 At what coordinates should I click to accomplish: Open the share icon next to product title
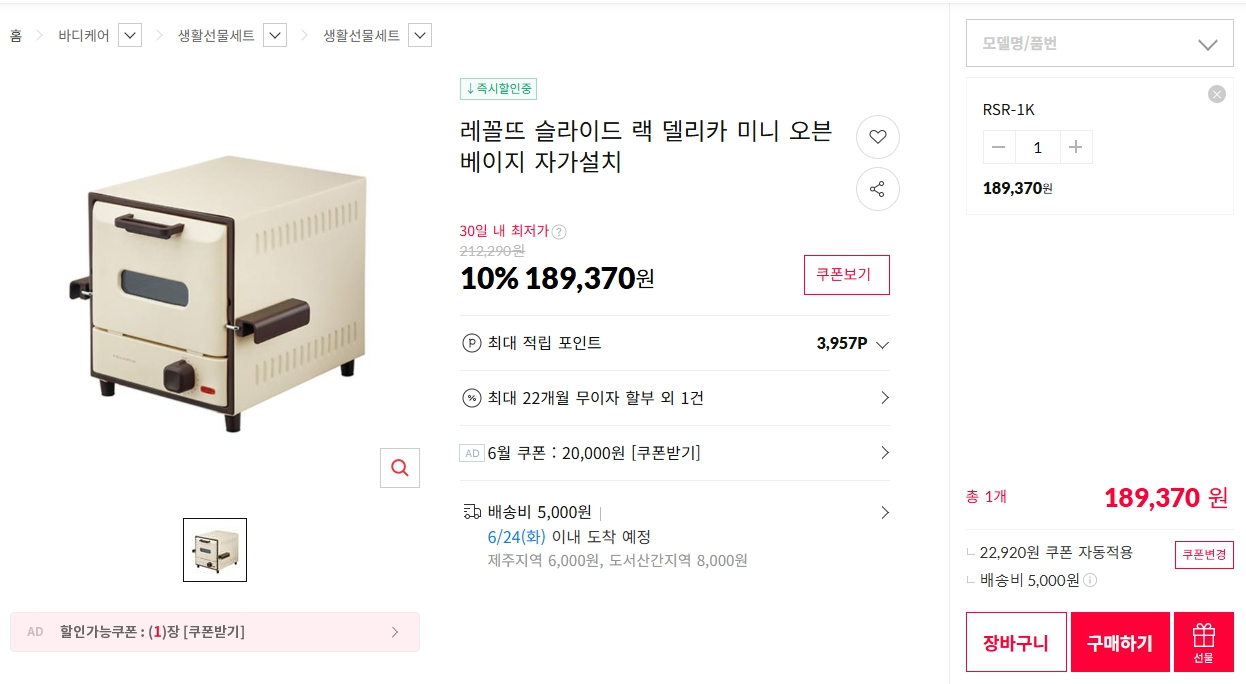pos(877,189)
